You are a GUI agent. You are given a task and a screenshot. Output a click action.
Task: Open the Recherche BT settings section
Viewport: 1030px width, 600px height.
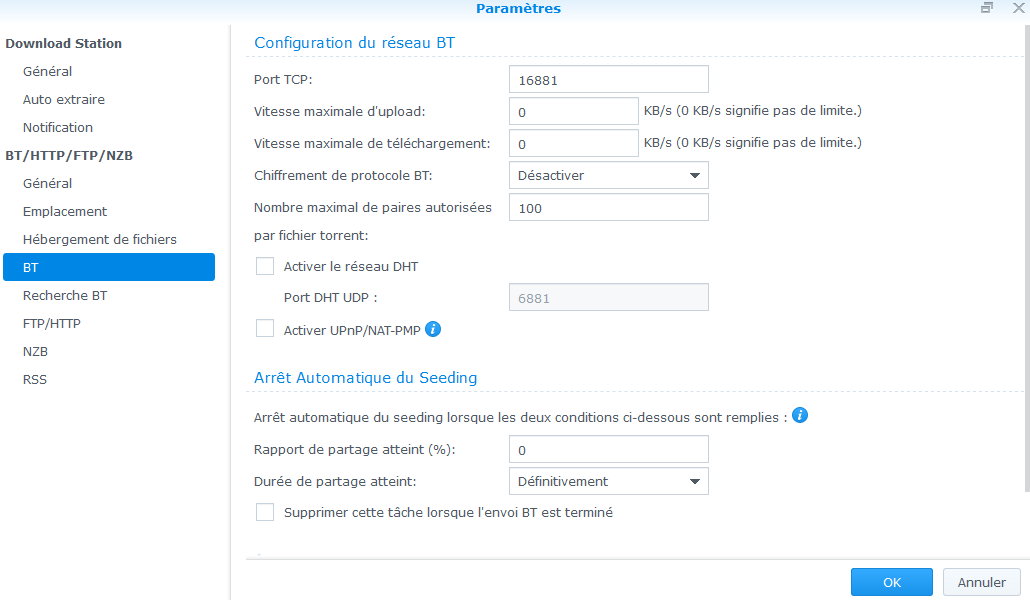tap(65, 296)
